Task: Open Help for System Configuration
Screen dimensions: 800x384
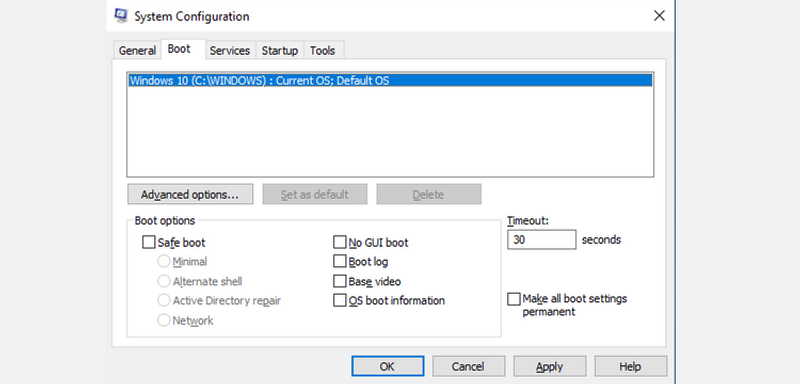Action: click(x=631, y=366)
